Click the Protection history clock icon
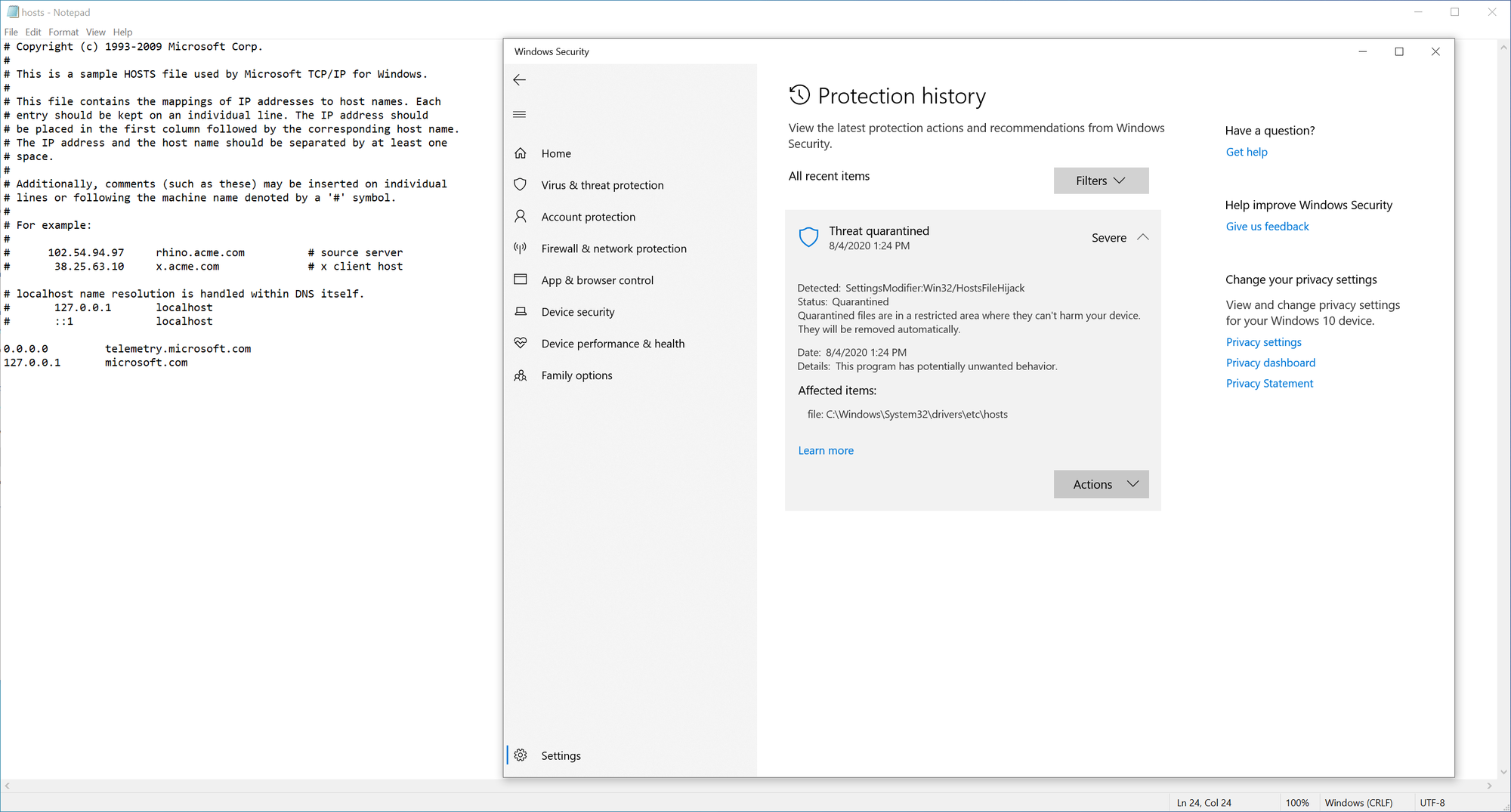 pyautogui.click(x=799, y=95)
